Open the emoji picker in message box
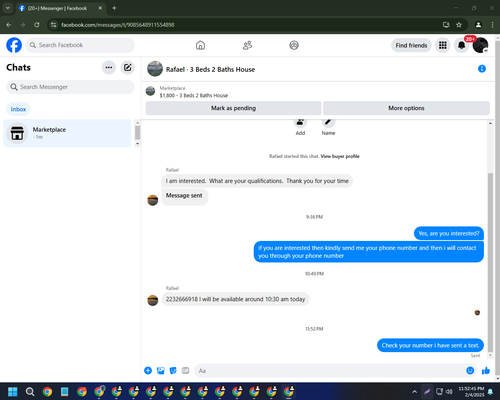 point(470,370)
